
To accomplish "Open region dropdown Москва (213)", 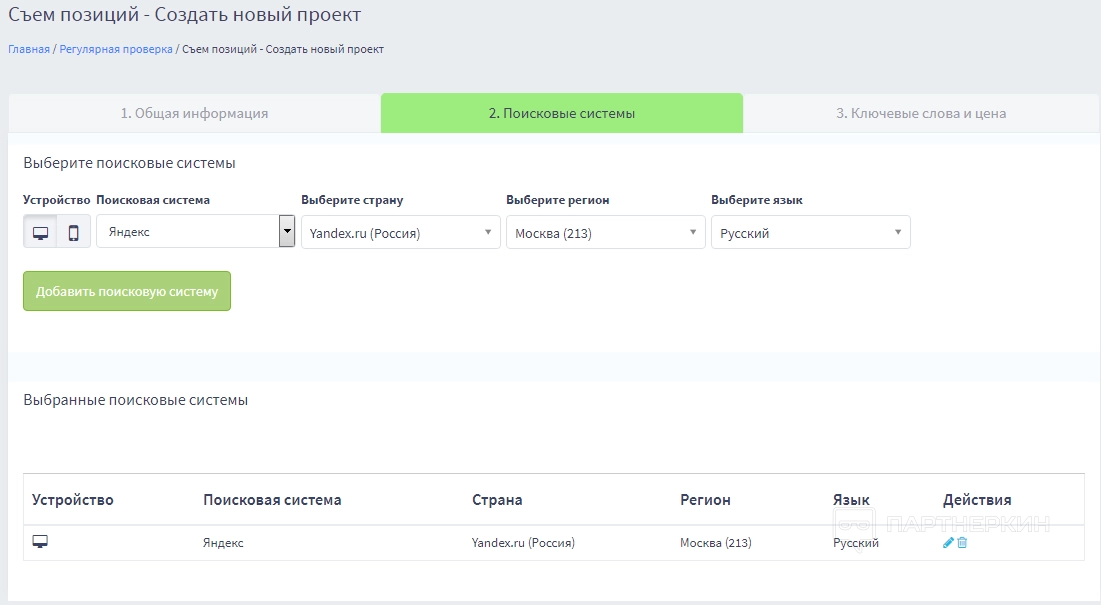I will (x=605, y=233).
